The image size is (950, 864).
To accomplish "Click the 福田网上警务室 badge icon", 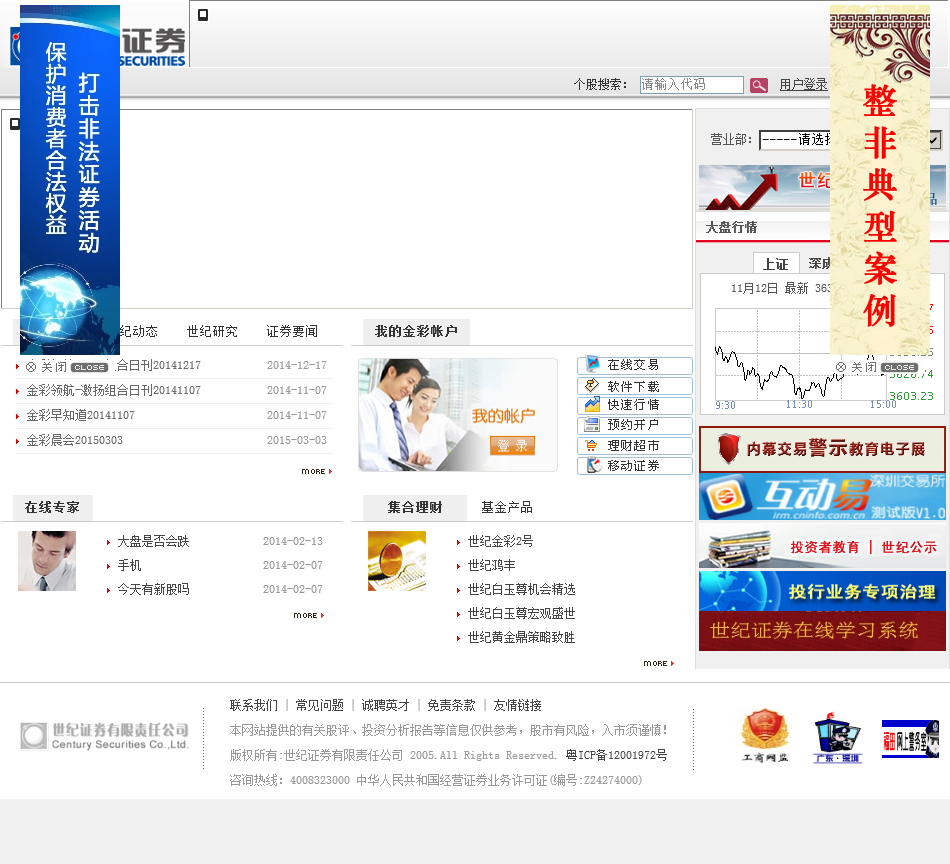I will 910,738.
